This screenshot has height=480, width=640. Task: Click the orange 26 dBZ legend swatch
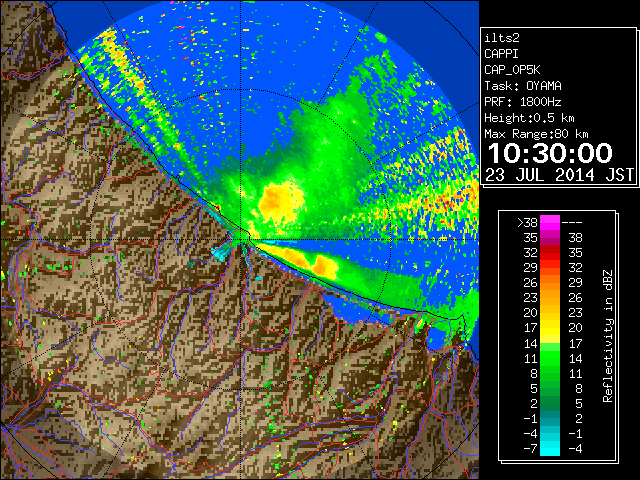coord(550,282)
